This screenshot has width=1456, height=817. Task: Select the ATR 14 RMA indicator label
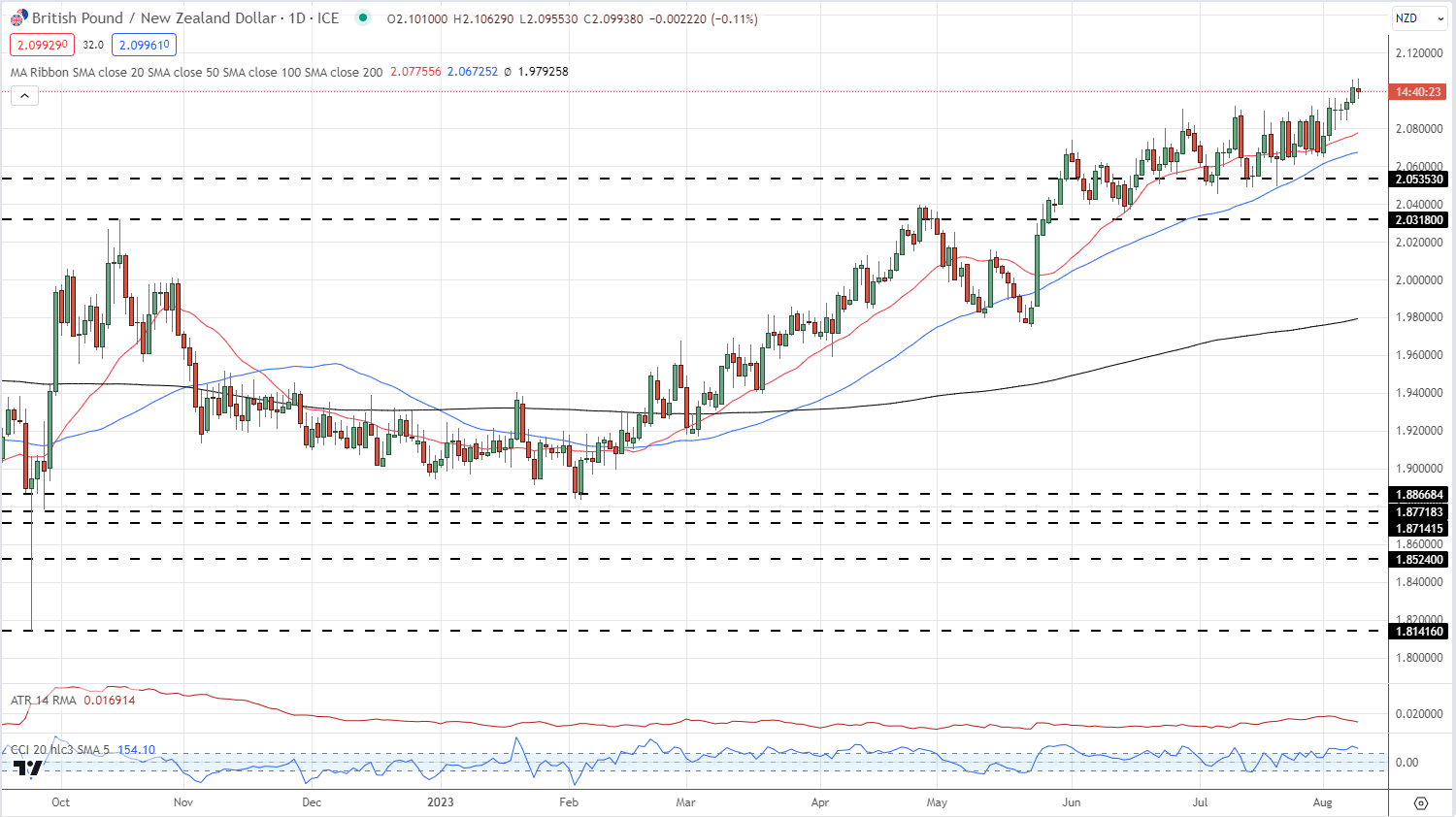click(x=45, y=700)
